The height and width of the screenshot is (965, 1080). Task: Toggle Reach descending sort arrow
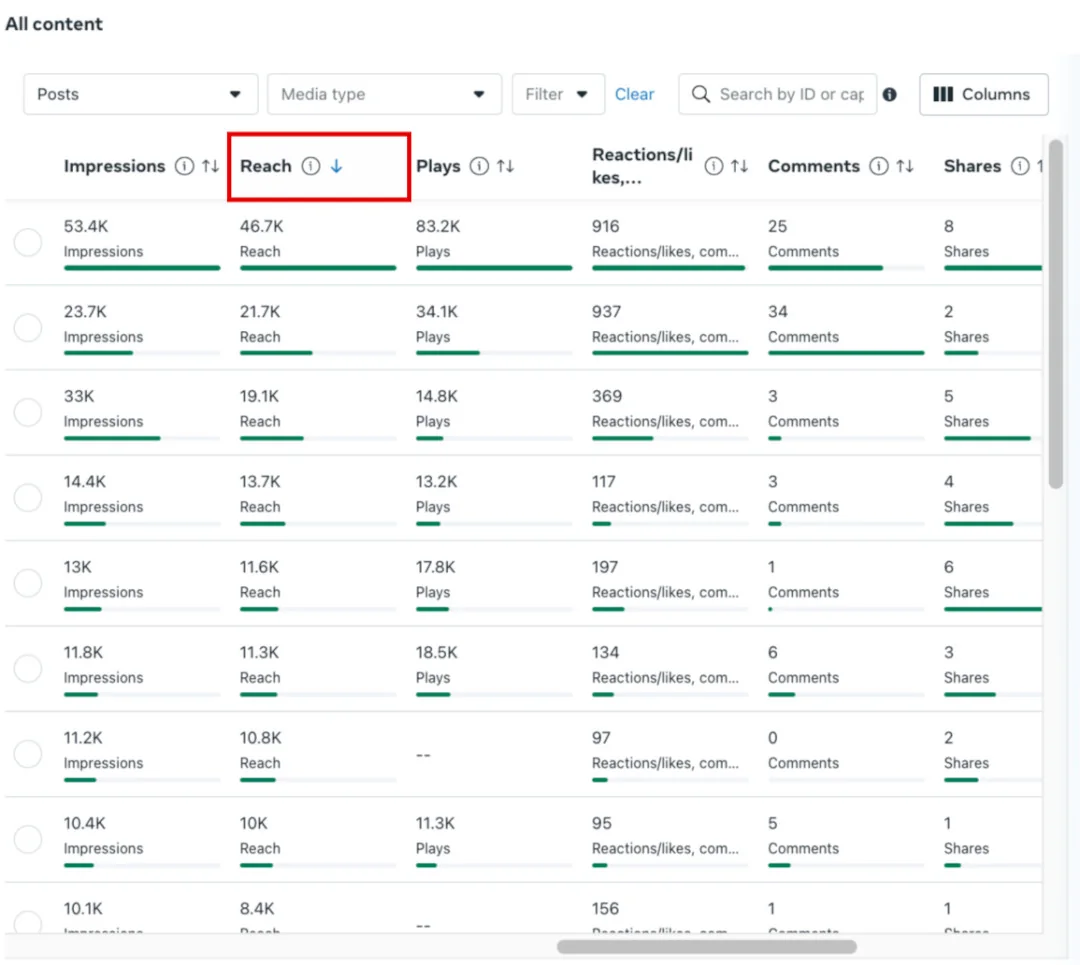point(336,166)
